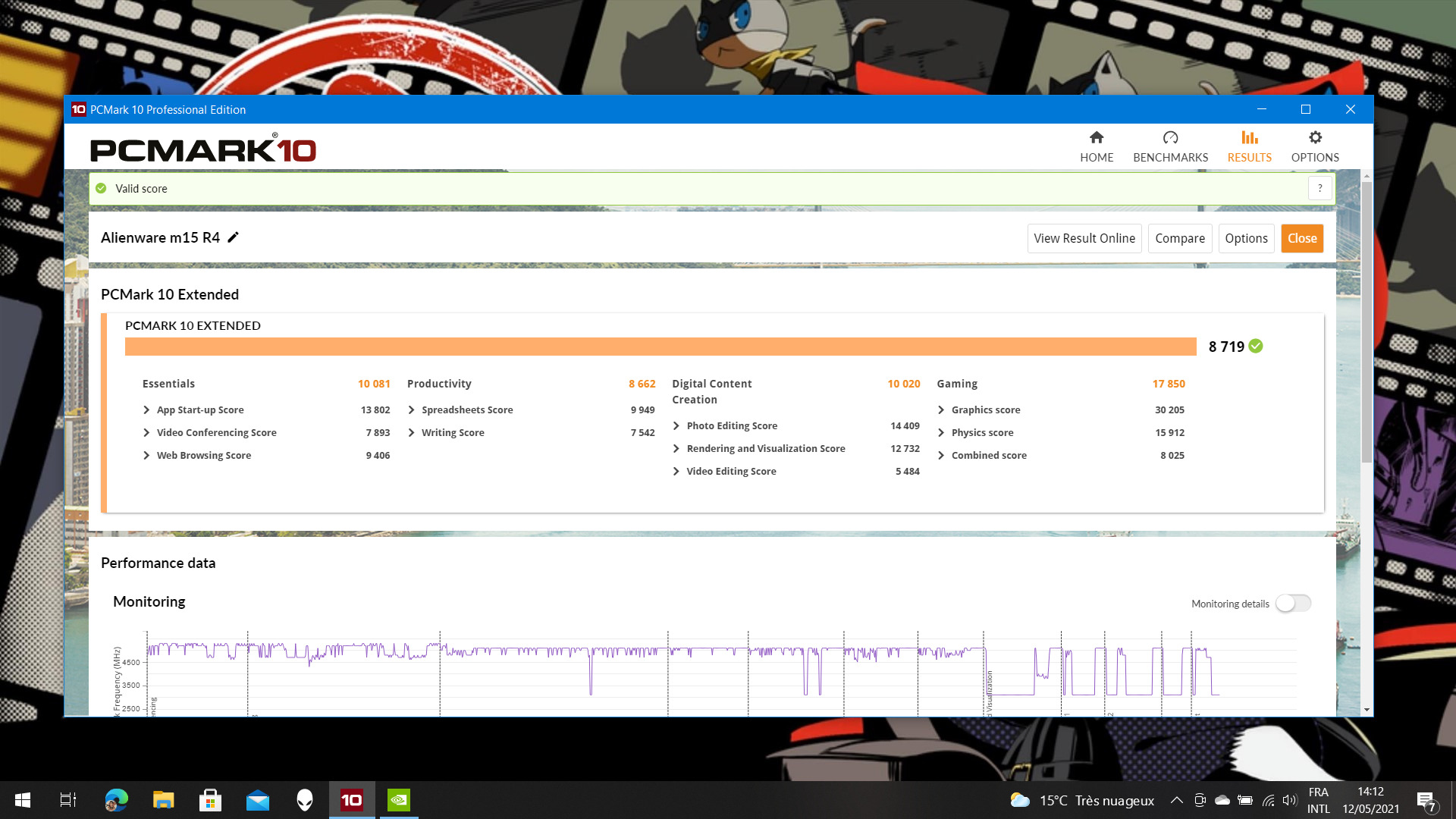Click the View Result Online button
Image resolution: width=1456 pixels, height=819 pixels.
pyautogui.click(x=1084, y=238)
